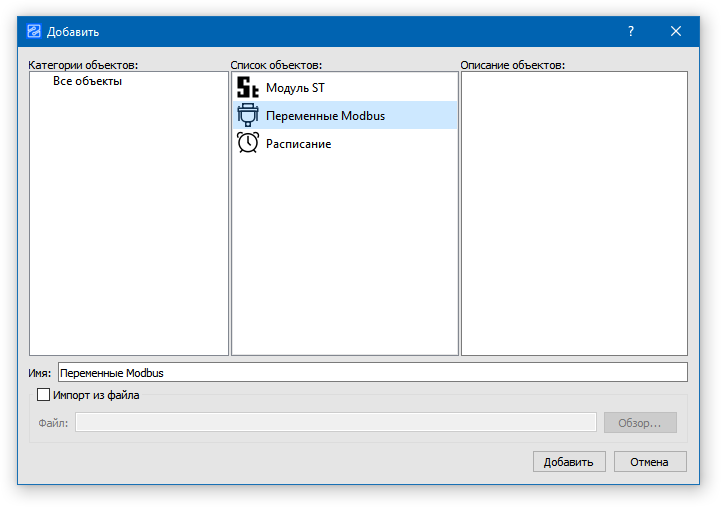Click the Имя text field
Image resolution: width=721 pixels, height=507 pixels.
pyautogui.click(x=373, y=372)
